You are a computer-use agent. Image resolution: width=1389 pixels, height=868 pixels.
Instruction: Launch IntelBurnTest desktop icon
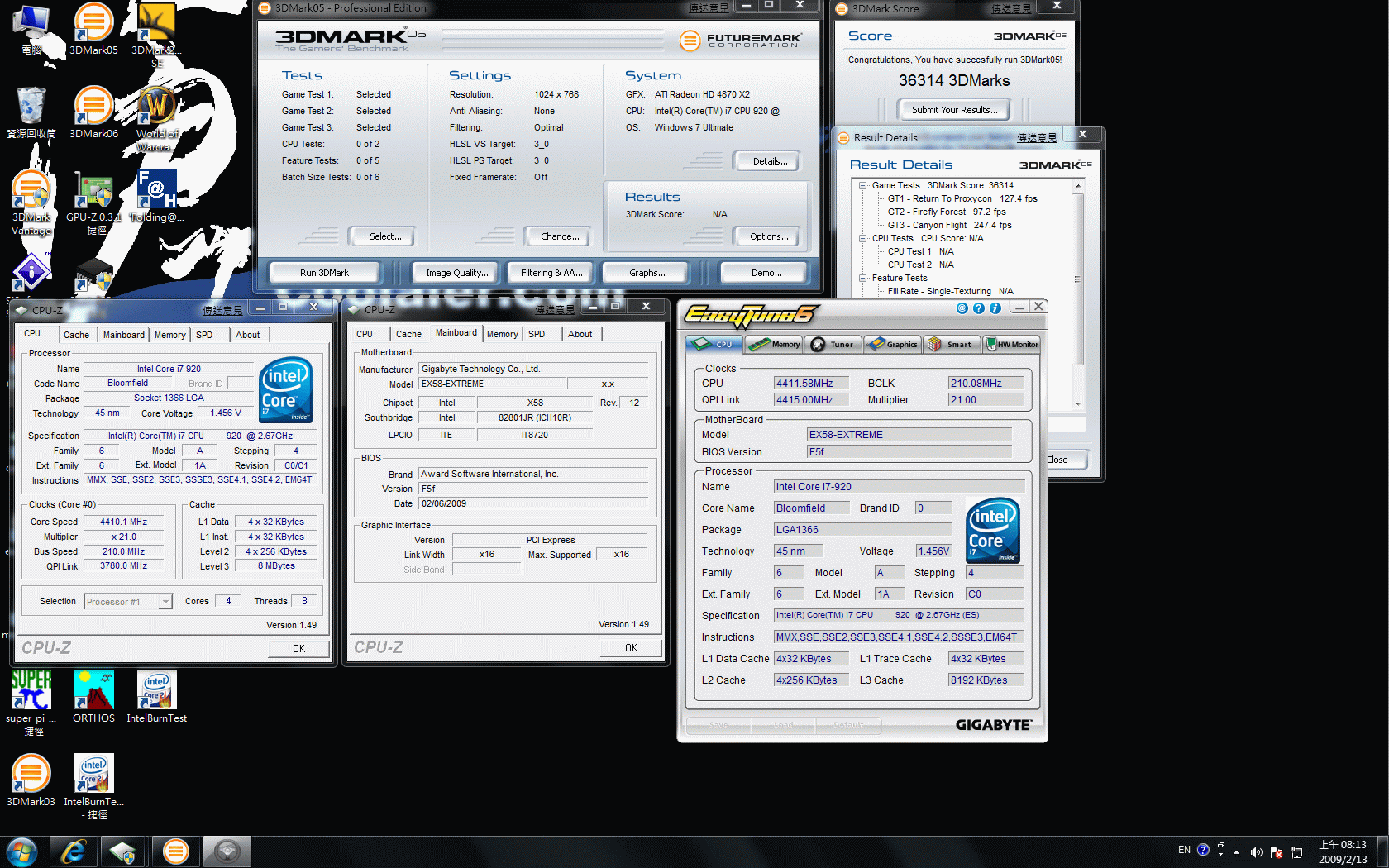tap(156, 697)
